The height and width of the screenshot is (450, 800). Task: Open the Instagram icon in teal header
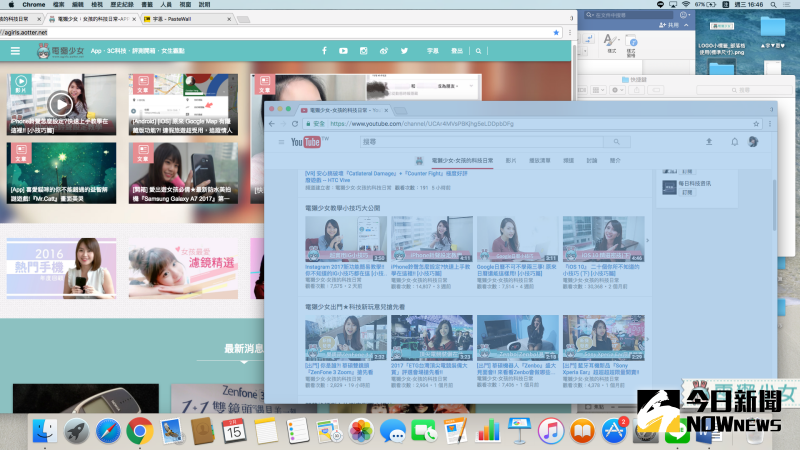click(x=363, y=51)
